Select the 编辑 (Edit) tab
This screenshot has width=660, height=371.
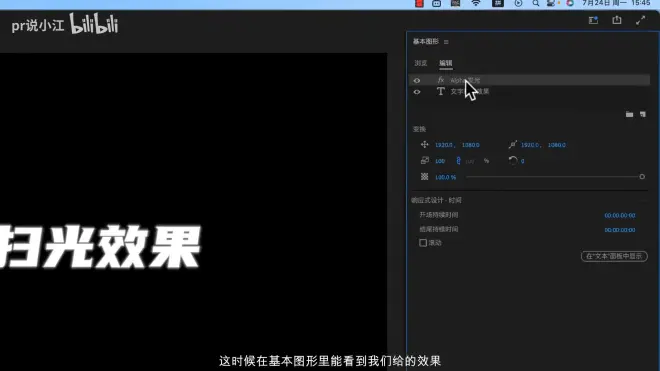(446, 63)
